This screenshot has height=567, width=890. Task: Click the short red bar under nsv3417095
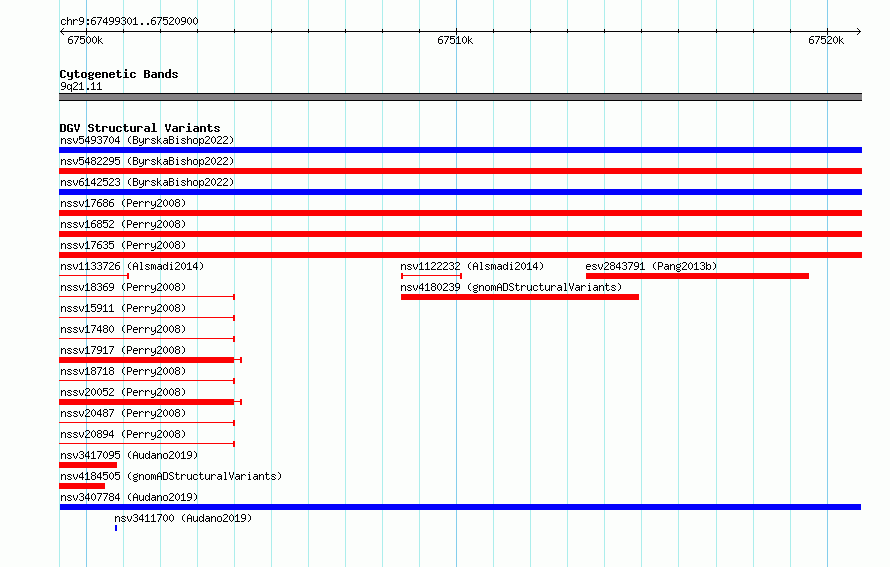click(x=88, y=465)
